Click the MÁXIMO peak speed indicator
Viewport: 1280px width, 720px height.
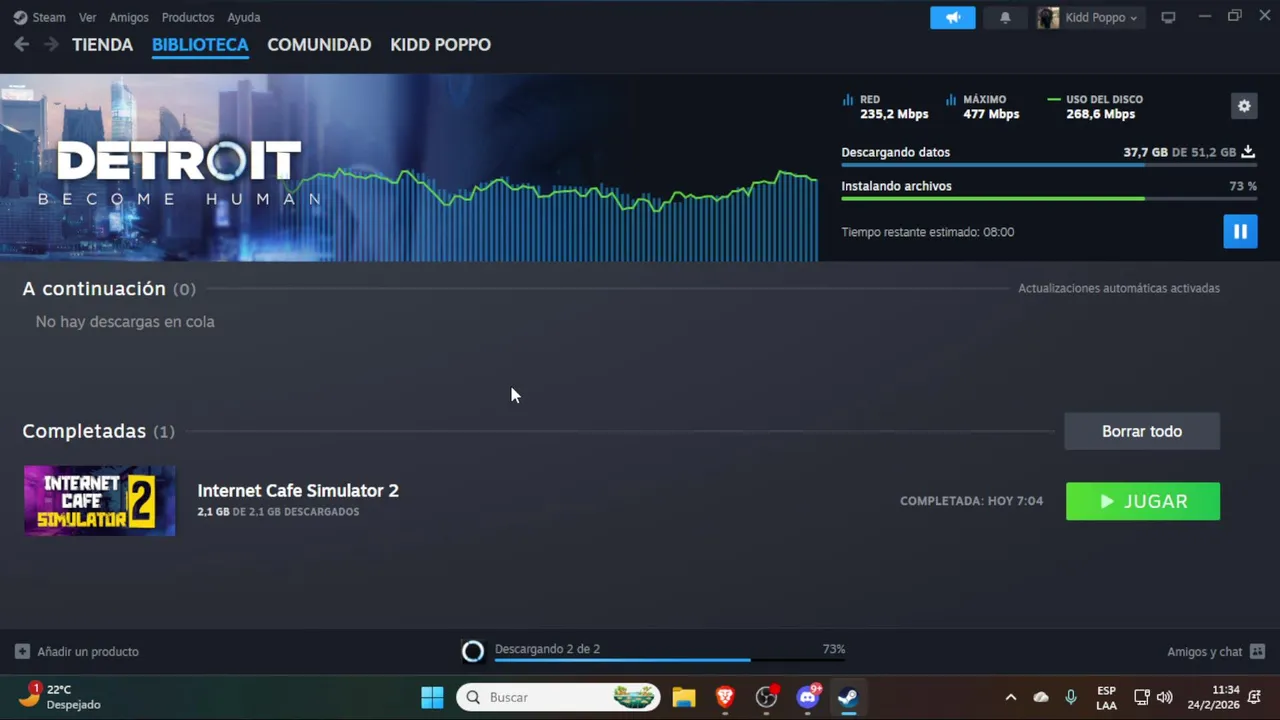coord(982,106)
